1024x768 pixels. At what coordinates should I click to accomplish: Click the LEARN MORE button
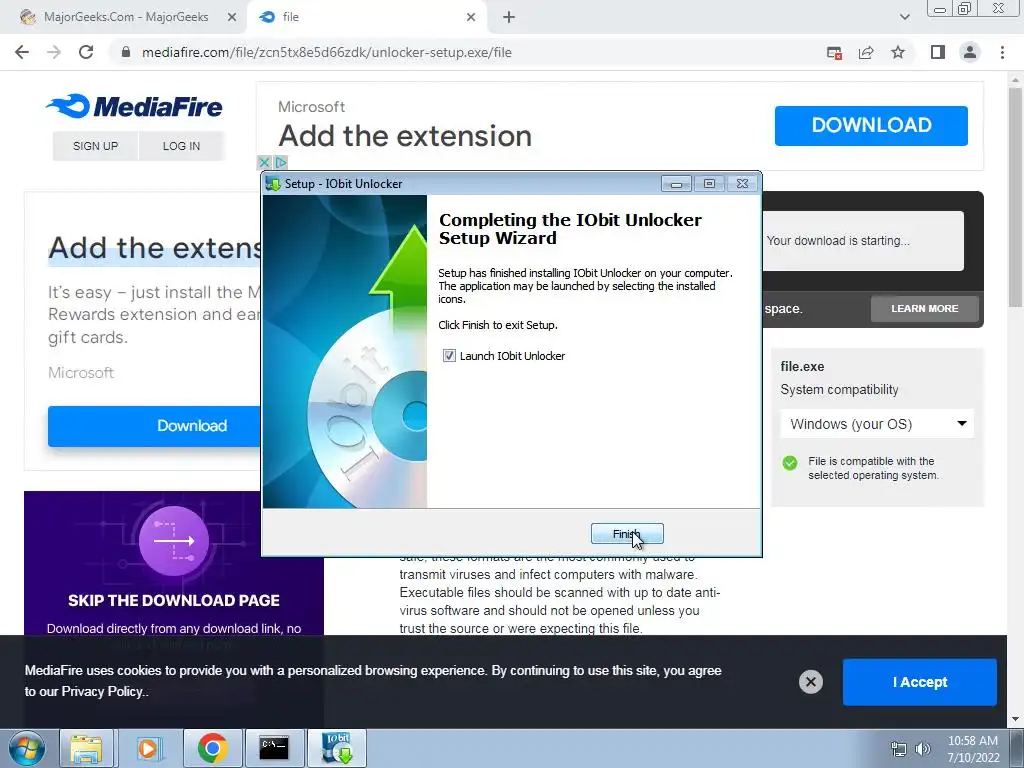click(x=925, y=308)
